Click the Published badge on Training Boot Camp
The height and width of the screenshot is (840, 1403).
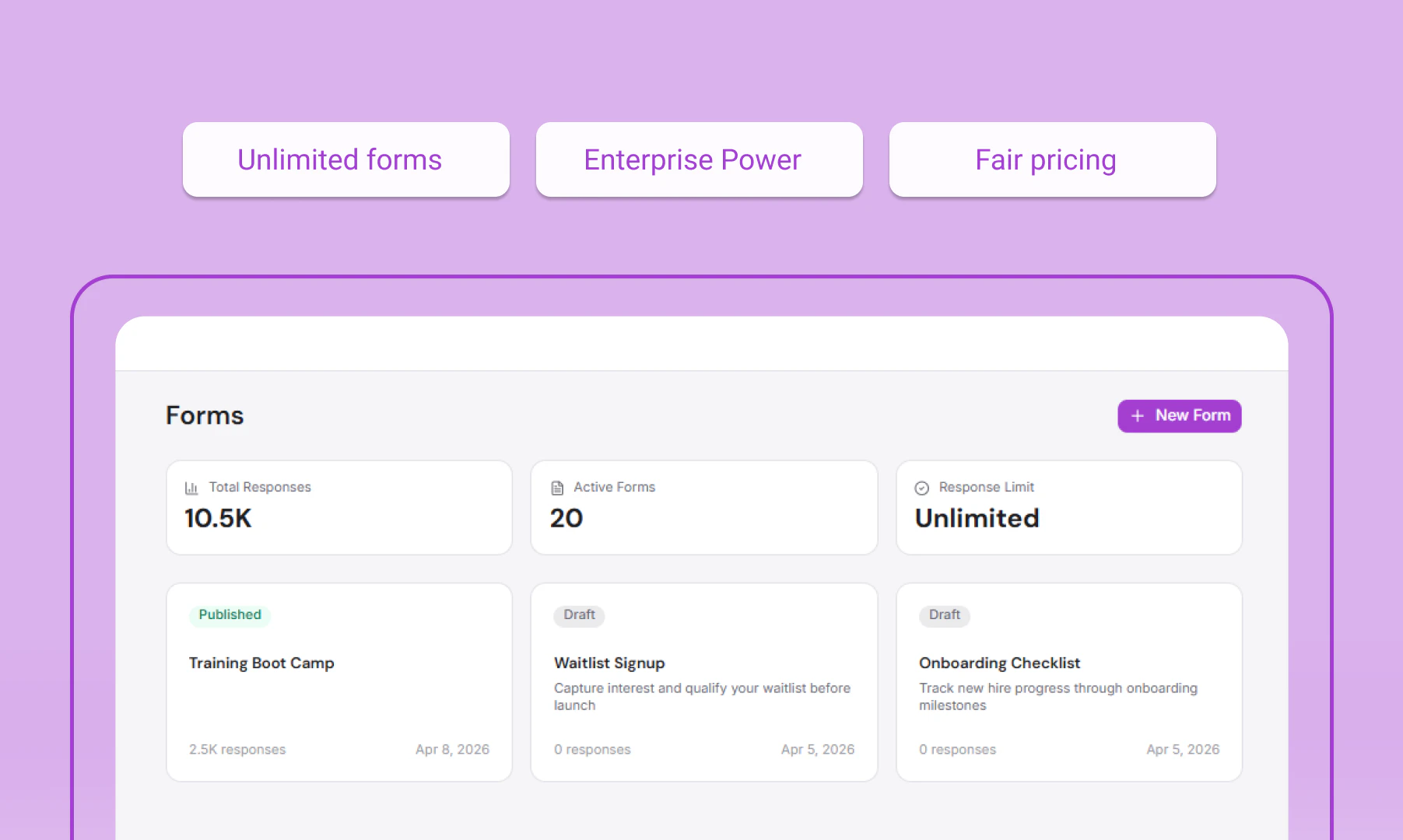[x=229, y=615]
